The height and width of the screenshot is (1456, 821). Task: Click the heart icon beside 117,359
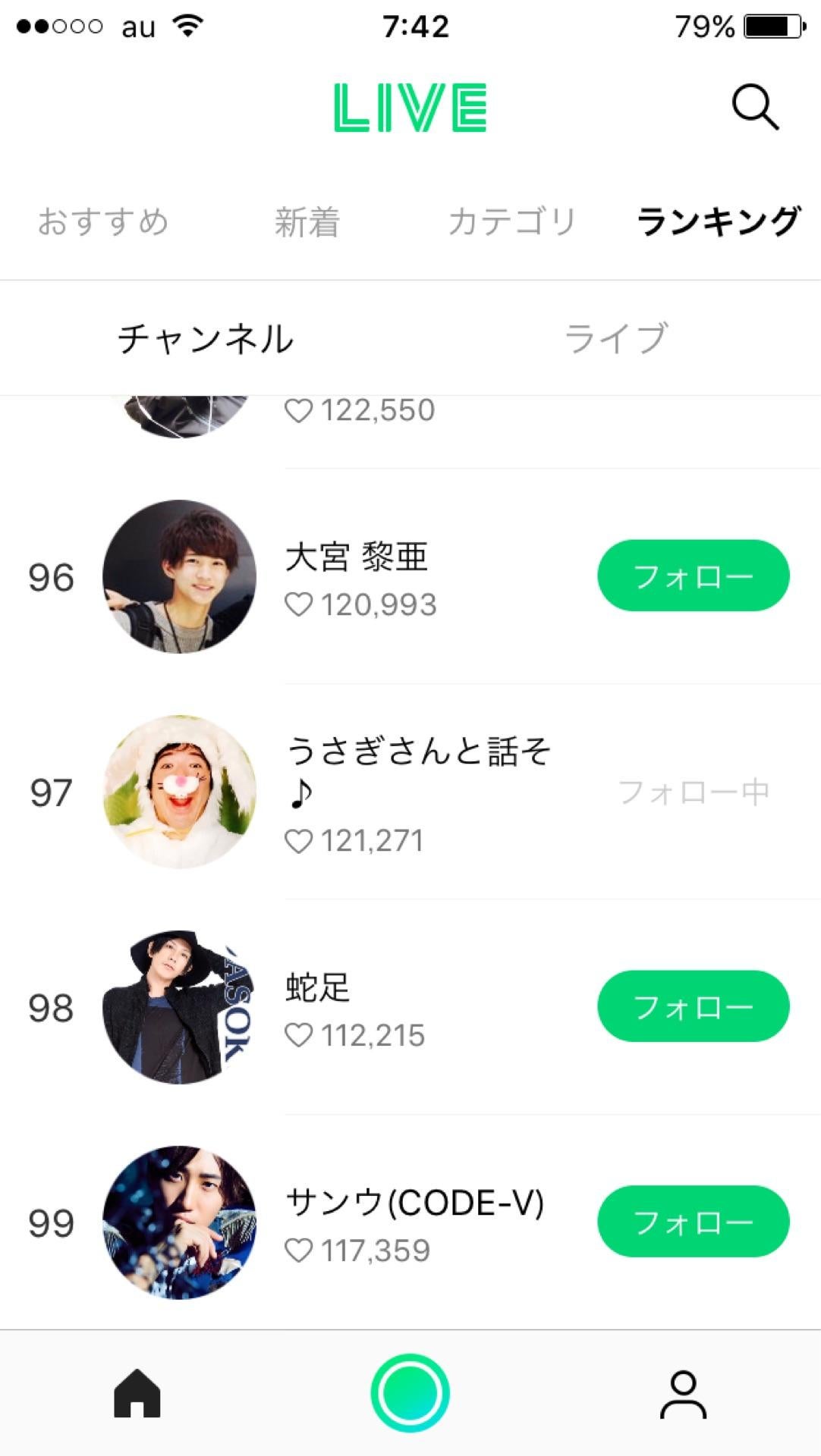pyautogui.click(x=298, y=1251)
